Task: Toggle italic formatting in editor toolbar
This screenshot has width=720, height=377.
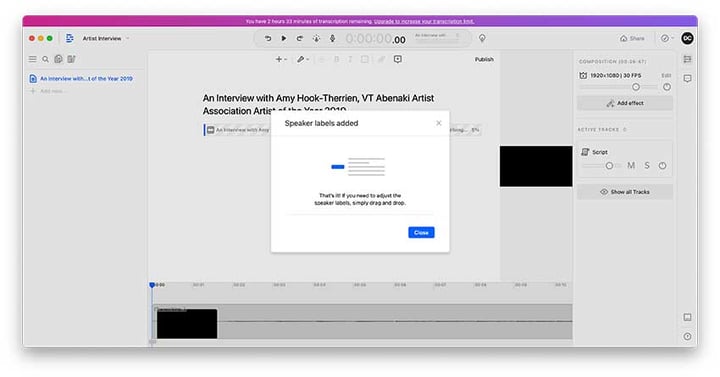Action: 350,59
